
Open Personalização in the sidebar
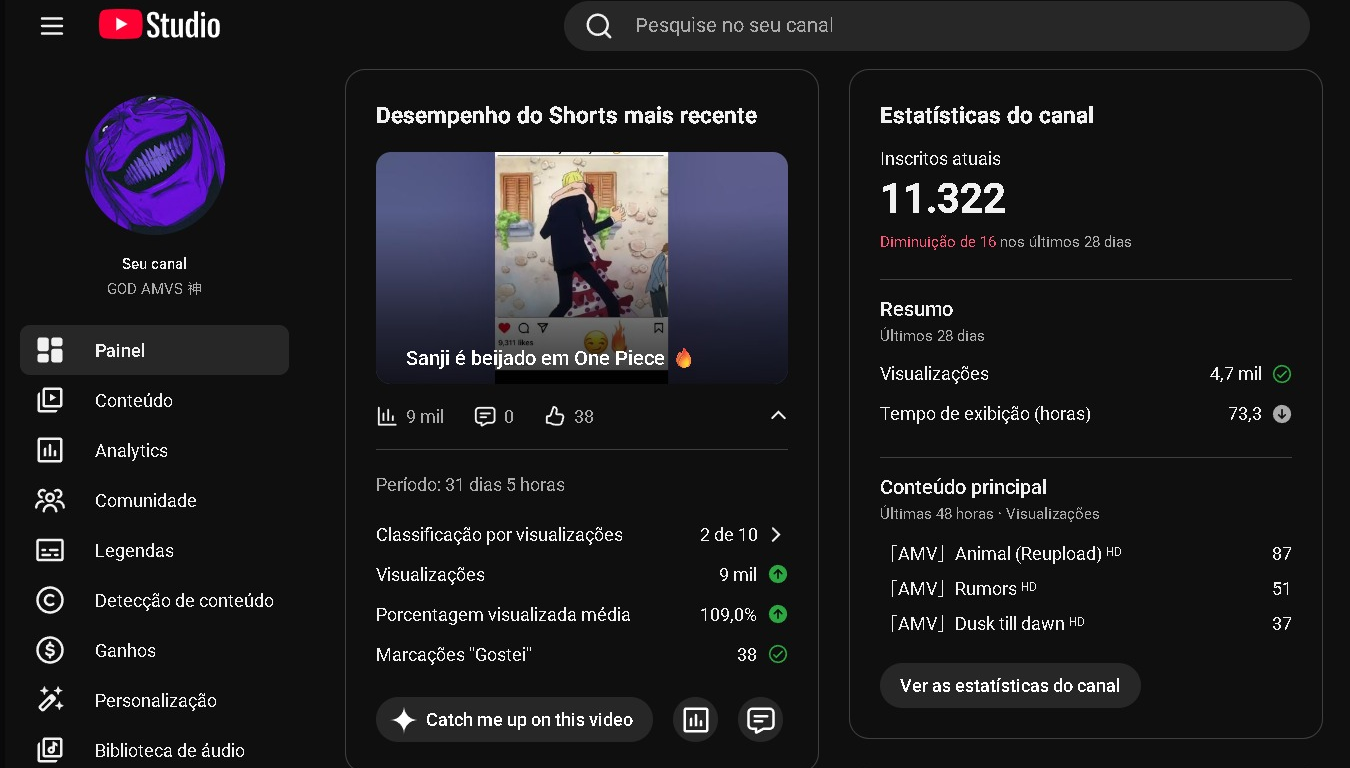point(154,700)
